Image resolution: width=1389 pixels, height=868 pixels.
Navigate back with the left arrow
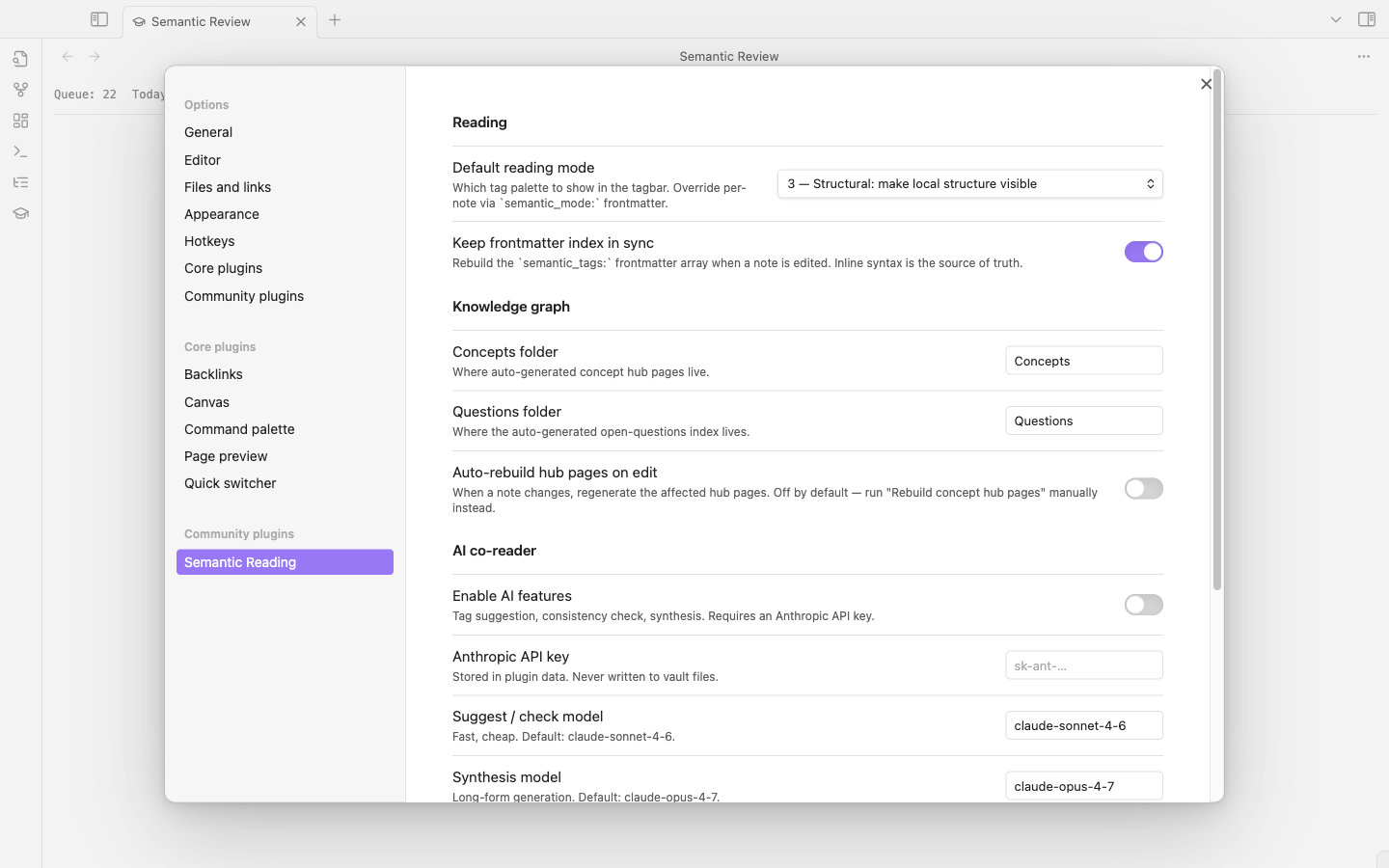point(68,56)
